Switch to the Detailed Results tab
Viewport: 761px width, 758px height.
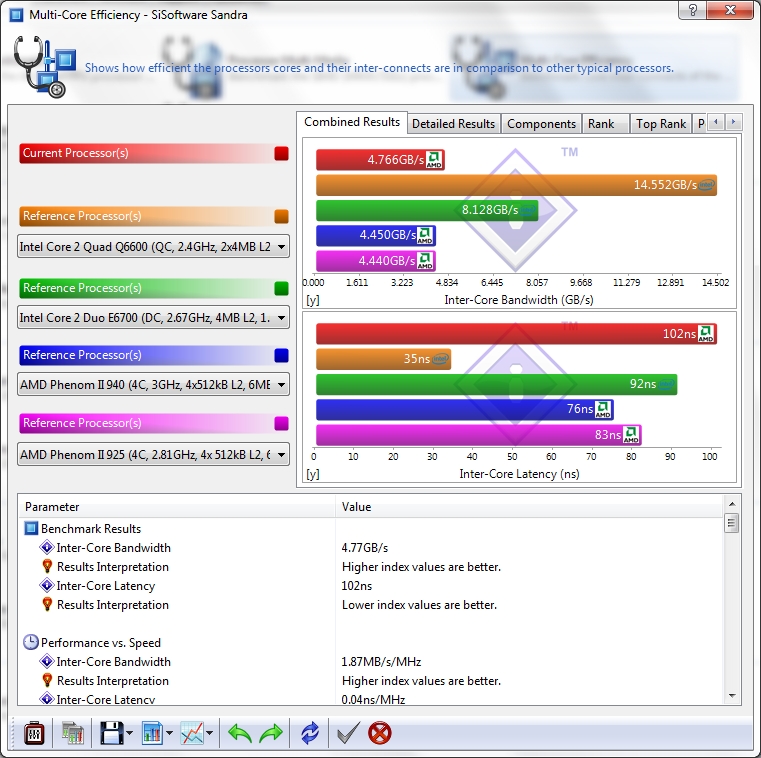pyautogui.click(x=453, y=124)
